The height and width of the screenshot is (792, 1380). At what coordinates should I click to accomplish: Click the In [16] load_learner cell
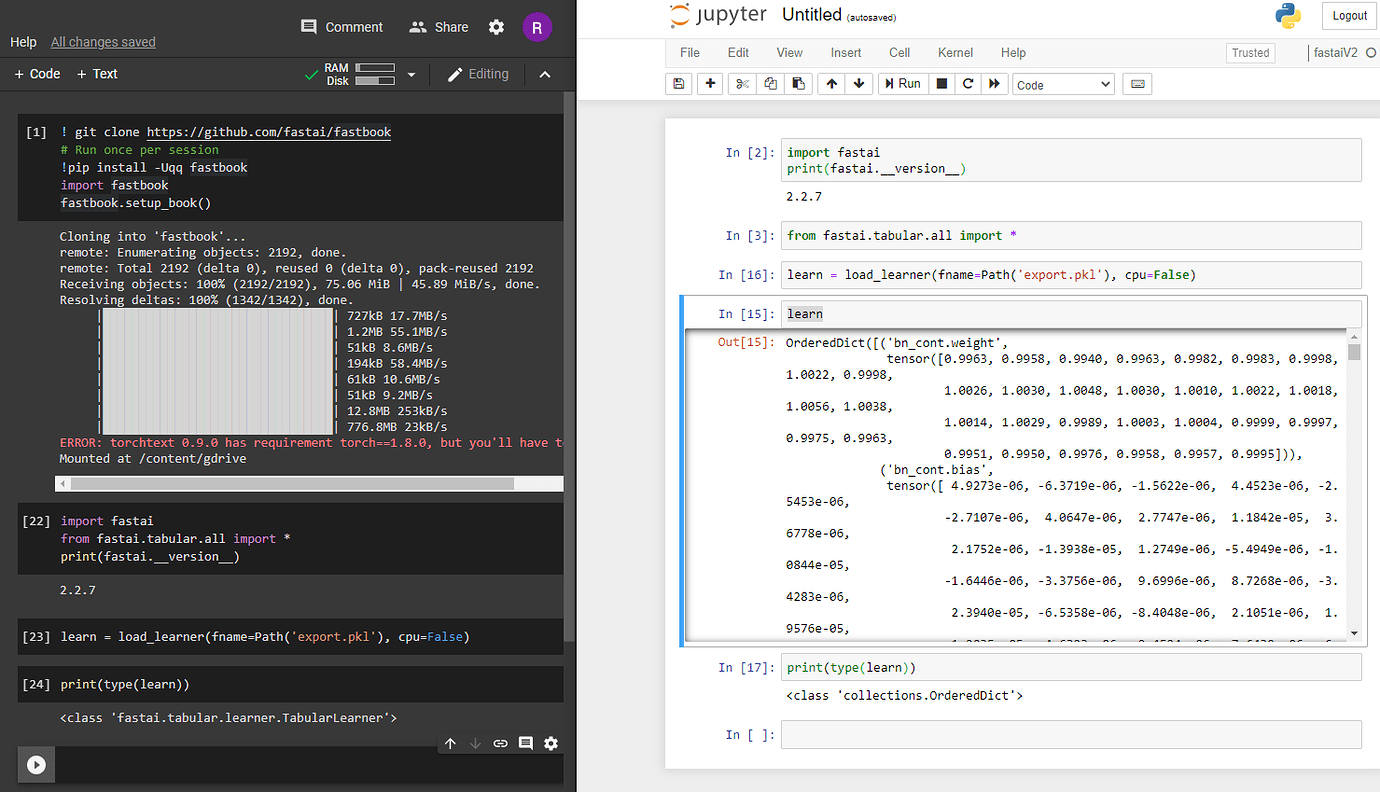(x=1071, y=275)
